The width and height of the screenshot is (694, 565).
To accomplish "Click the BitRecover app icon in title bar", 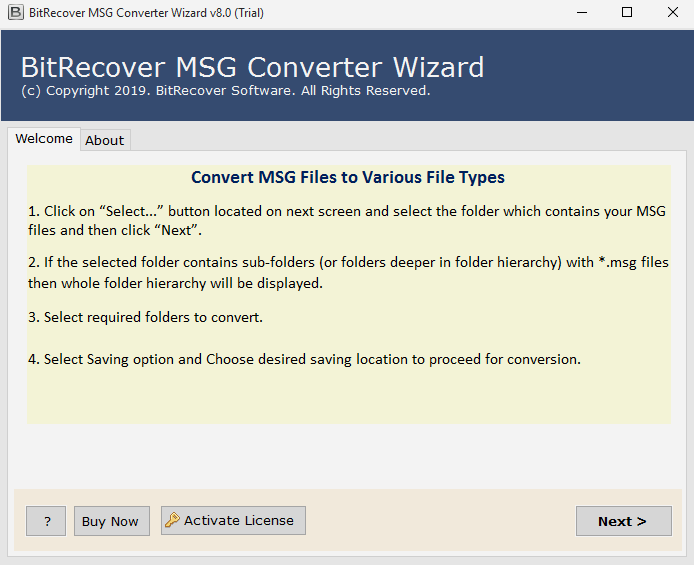I will click(x=15, y=12).
